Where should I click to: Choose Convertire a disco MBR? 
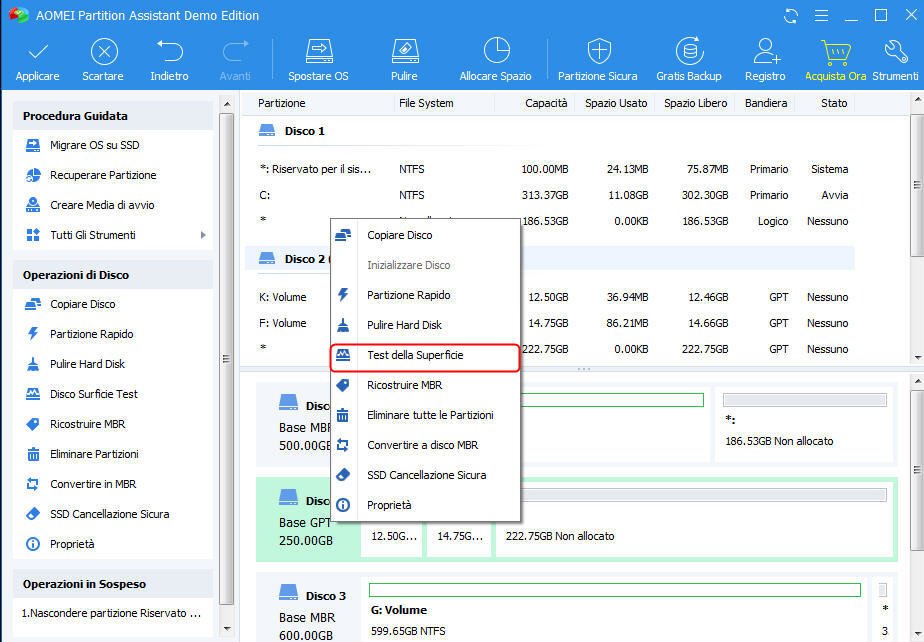pos(425,446)
